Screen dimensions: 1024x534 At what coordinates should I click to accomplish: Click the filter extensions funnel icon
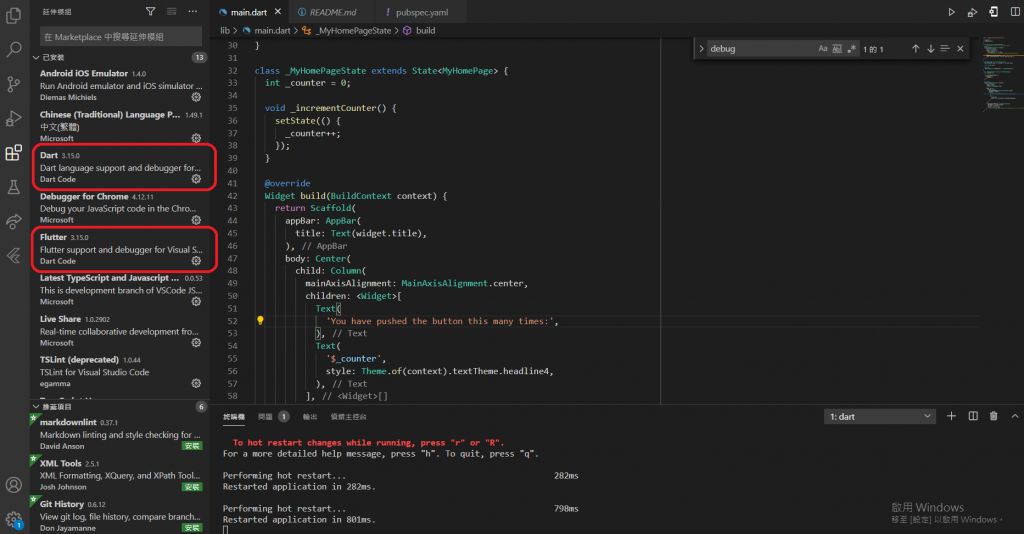point(150,11)
